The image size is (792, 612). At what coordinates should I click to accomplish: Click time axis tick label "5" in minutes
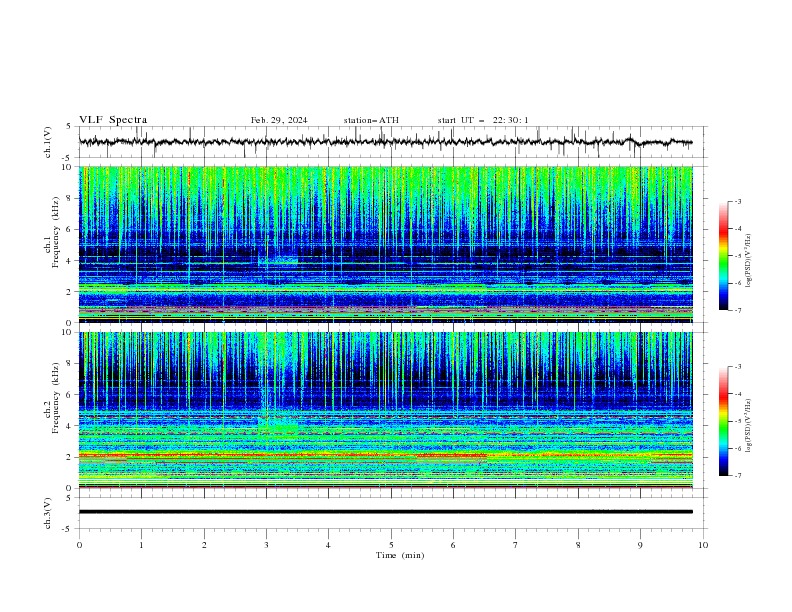391,545
